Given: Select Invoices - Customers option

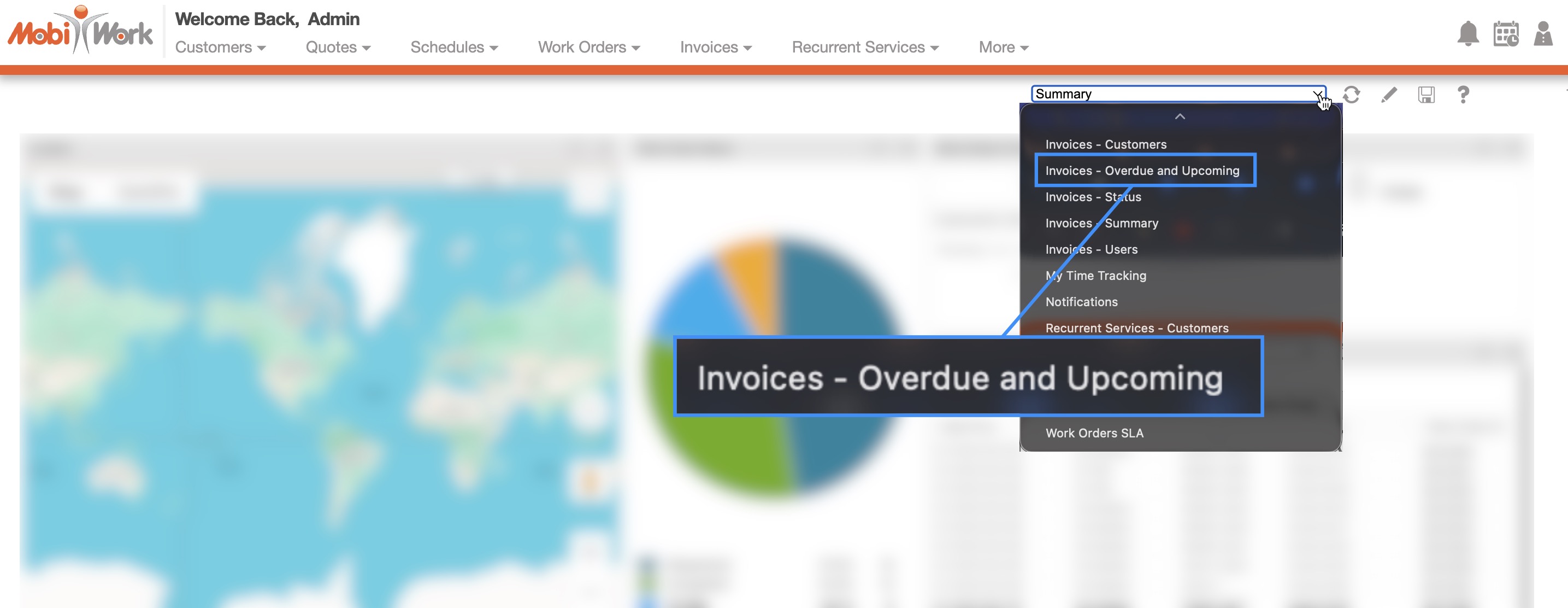Looking at the screenshot, I should click(x=1105, y=144).
